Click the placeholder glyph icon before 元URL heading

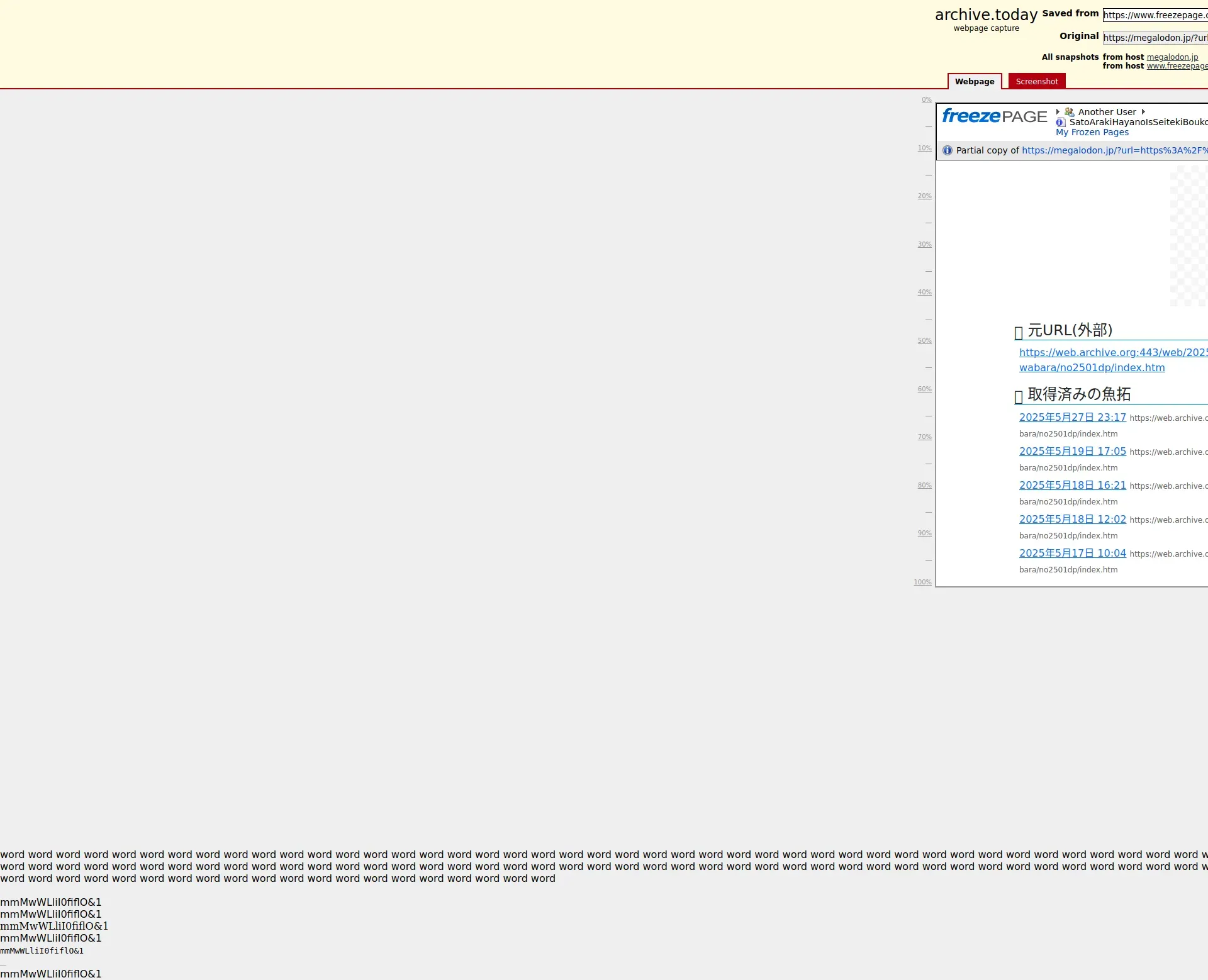click(1019, 333)
